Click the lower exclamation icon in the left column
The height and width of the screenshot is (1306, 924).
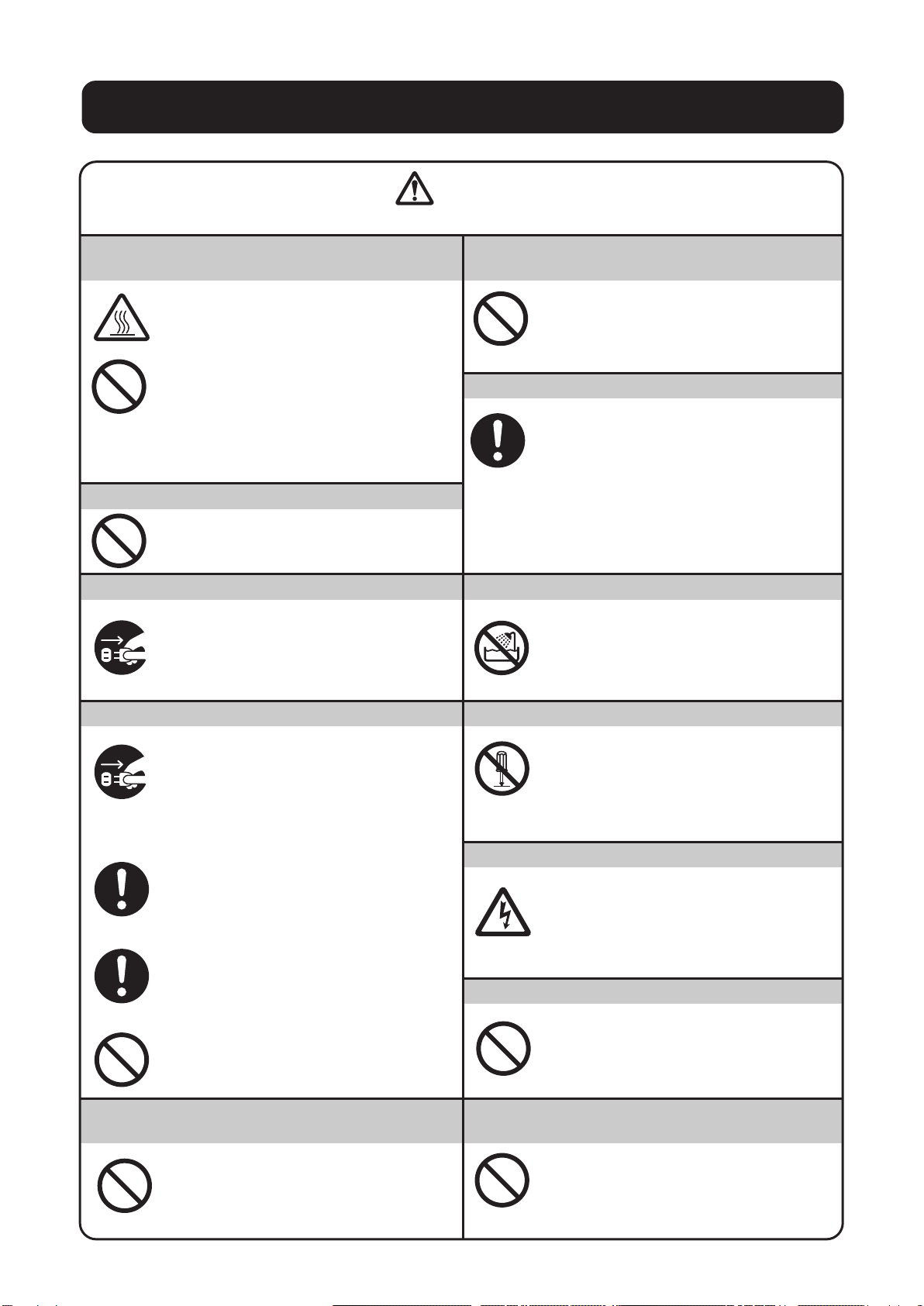pos(122,976)
